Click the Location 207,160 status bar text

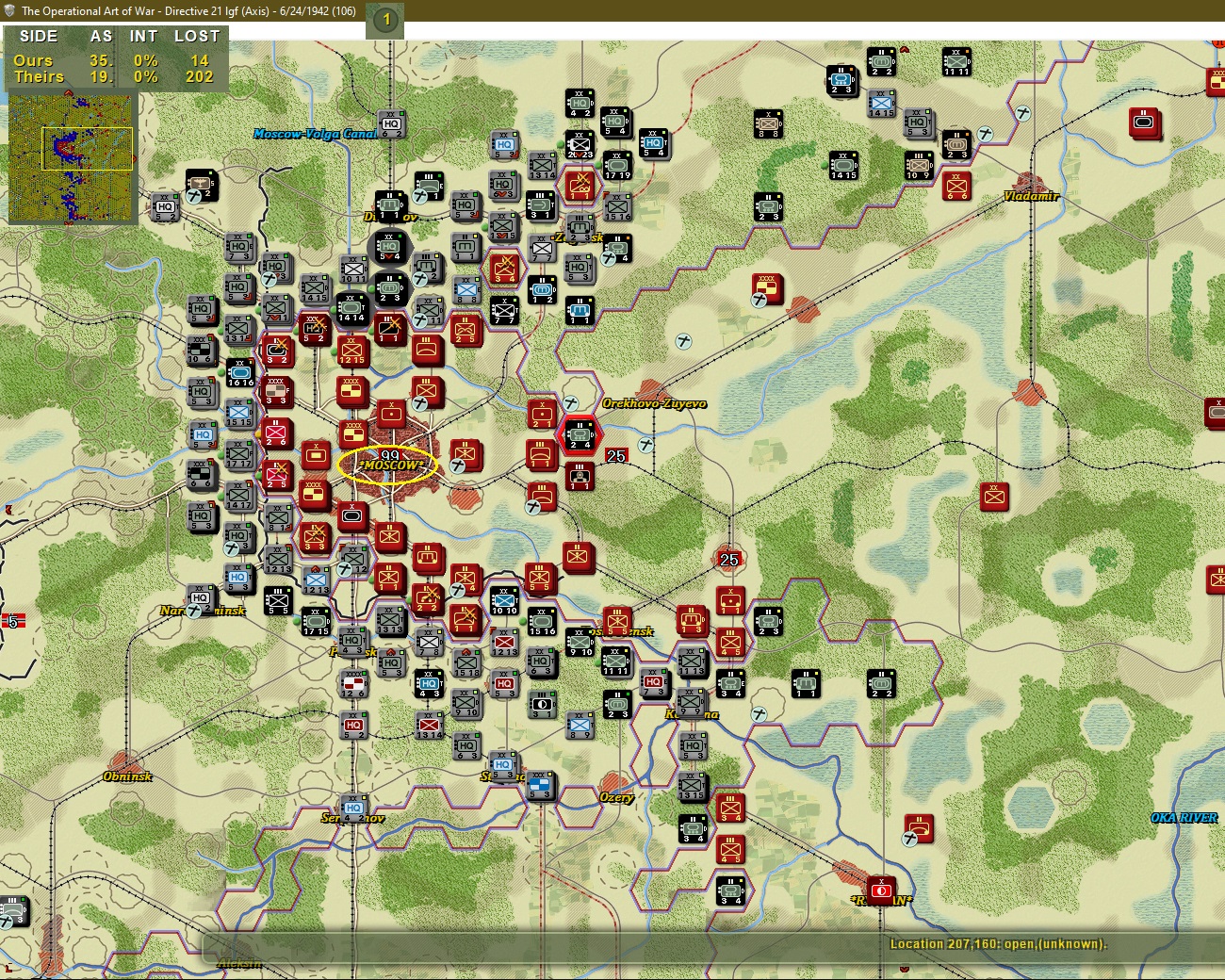tap(998, 943)
